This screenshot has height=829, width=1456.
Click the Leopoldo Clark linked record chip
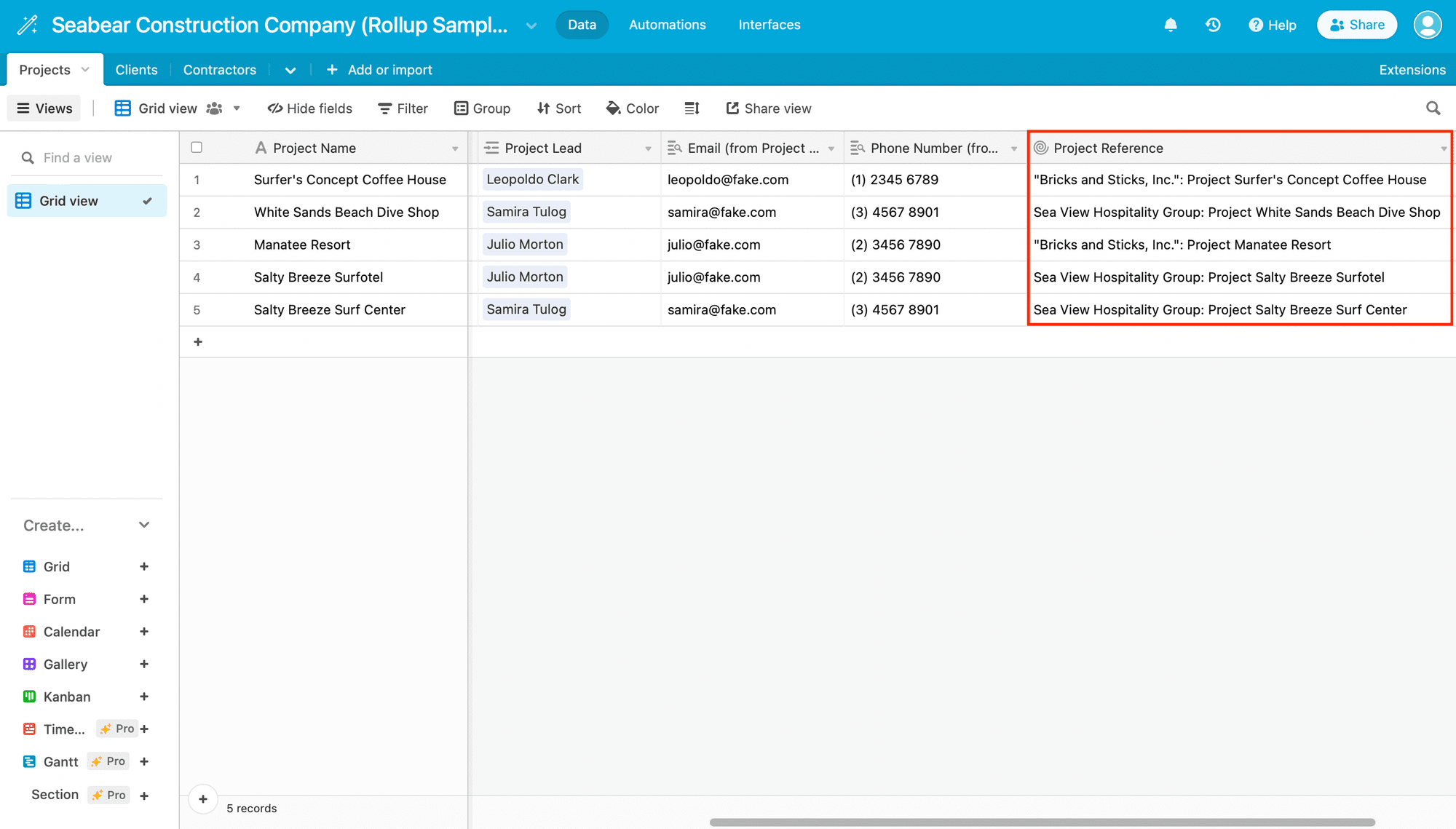(x=532, y=179)
